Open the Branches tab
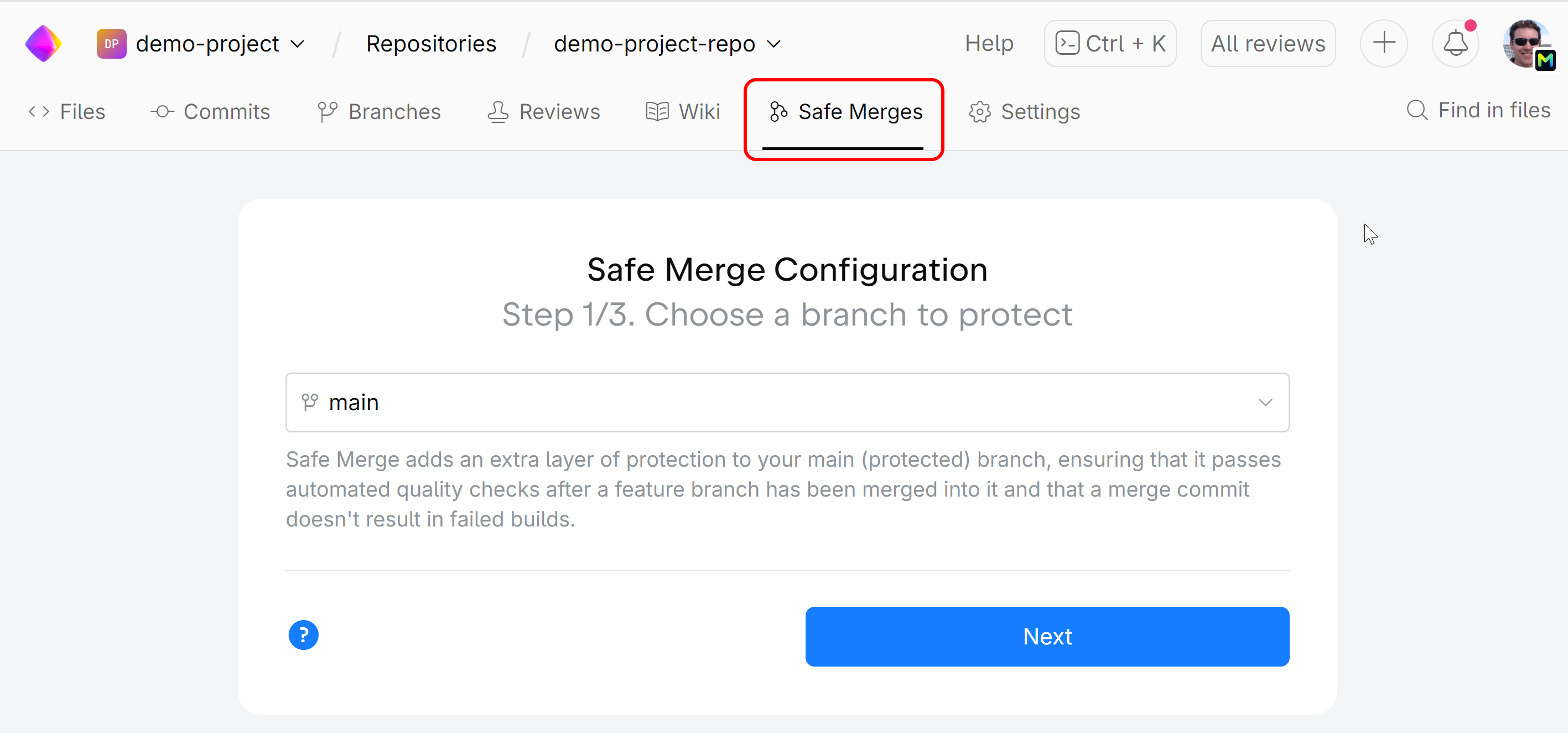 (x=379, y=112)
